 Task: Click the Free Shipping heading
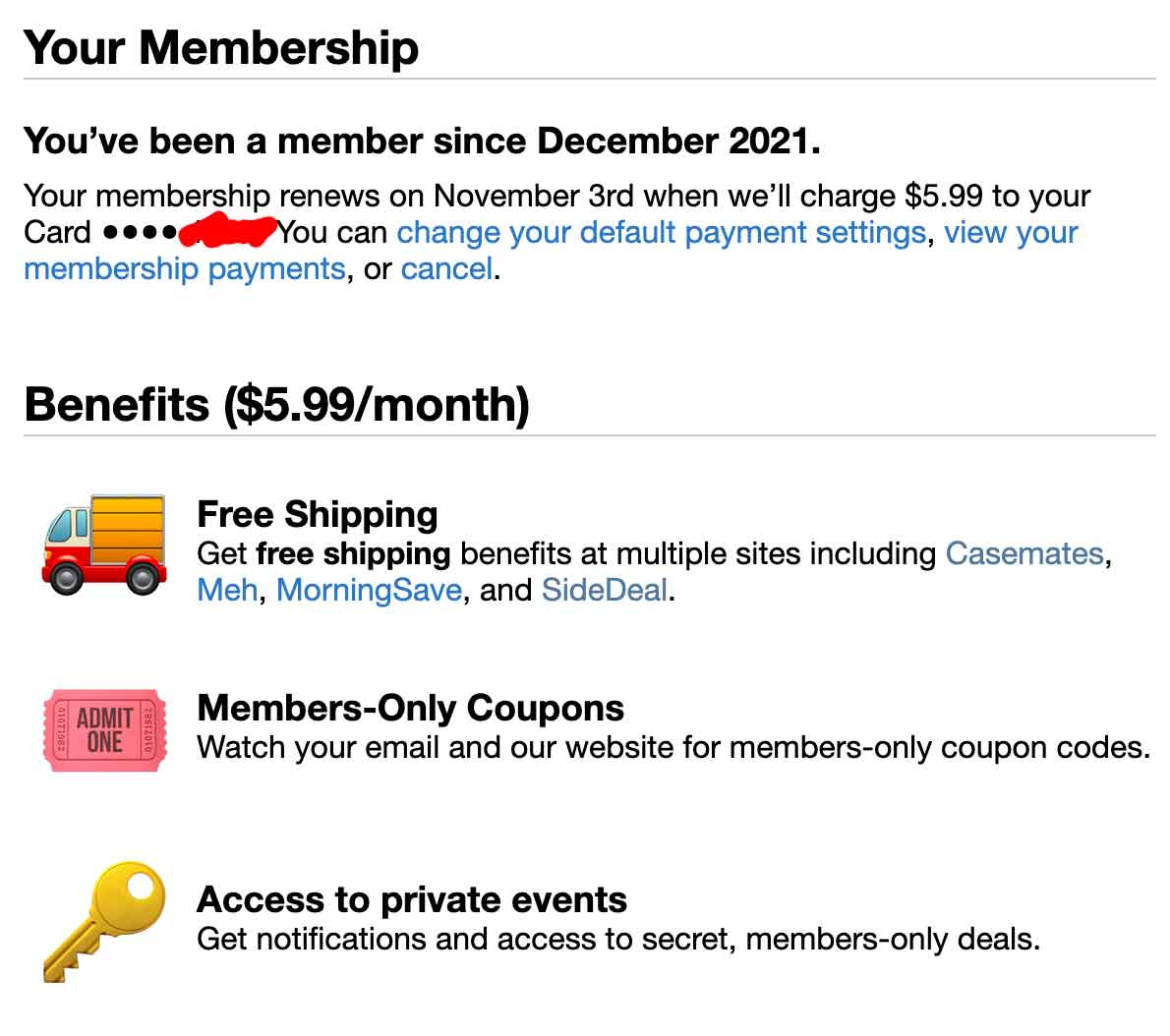(x=317, y=514)
